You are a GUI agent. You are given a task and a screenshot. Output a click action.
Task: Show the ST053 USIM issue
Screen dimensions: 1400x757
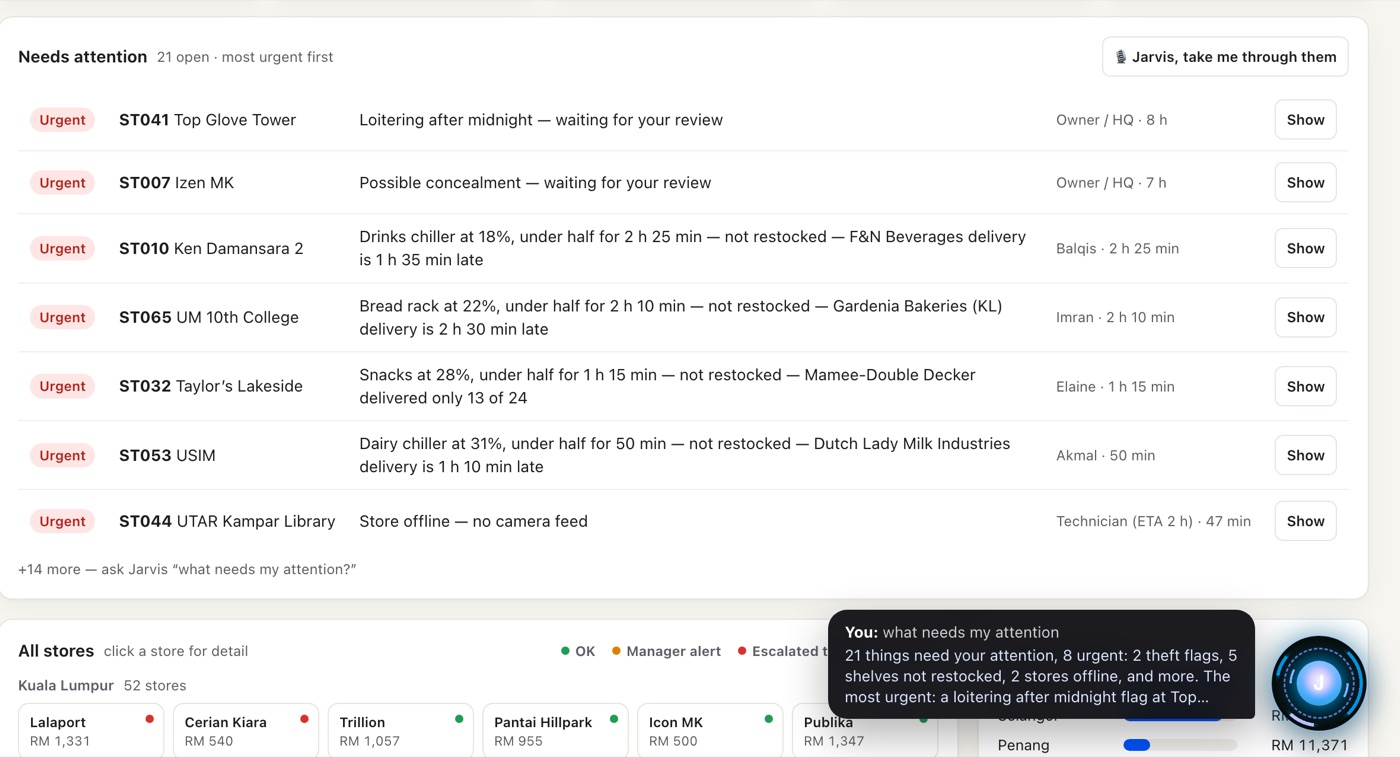pos(1305,456)
